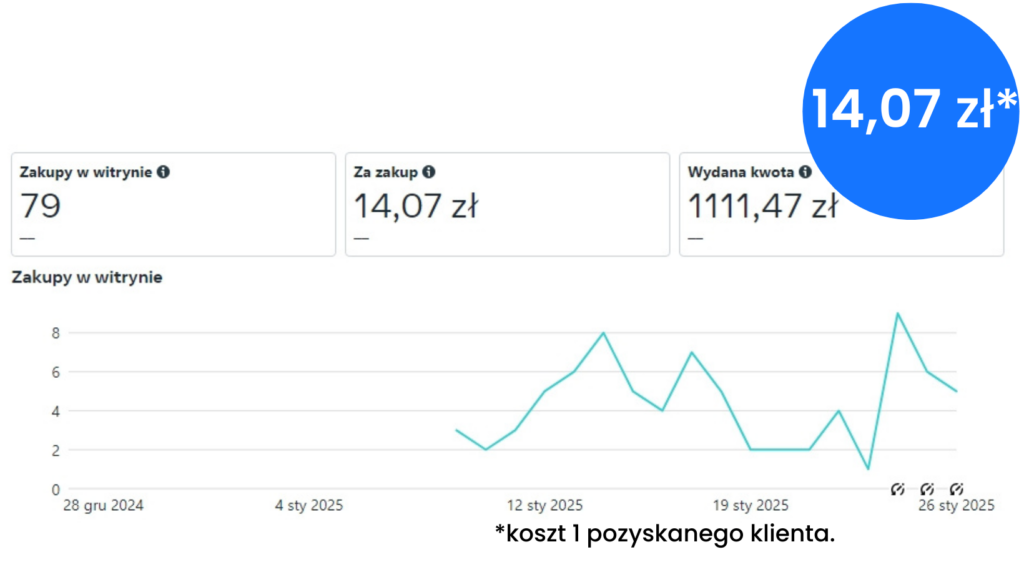The image size is (1024, 577).
Task: Click the Zakupy w witrynie chart heading
Action: [87, 277]
